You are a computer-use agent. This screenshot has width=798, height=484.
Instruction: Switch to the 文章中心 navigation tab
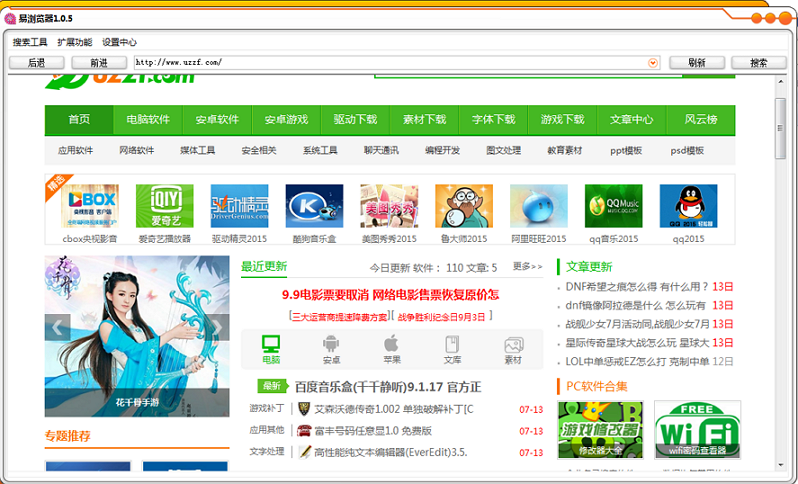click(x=632, y=120)
